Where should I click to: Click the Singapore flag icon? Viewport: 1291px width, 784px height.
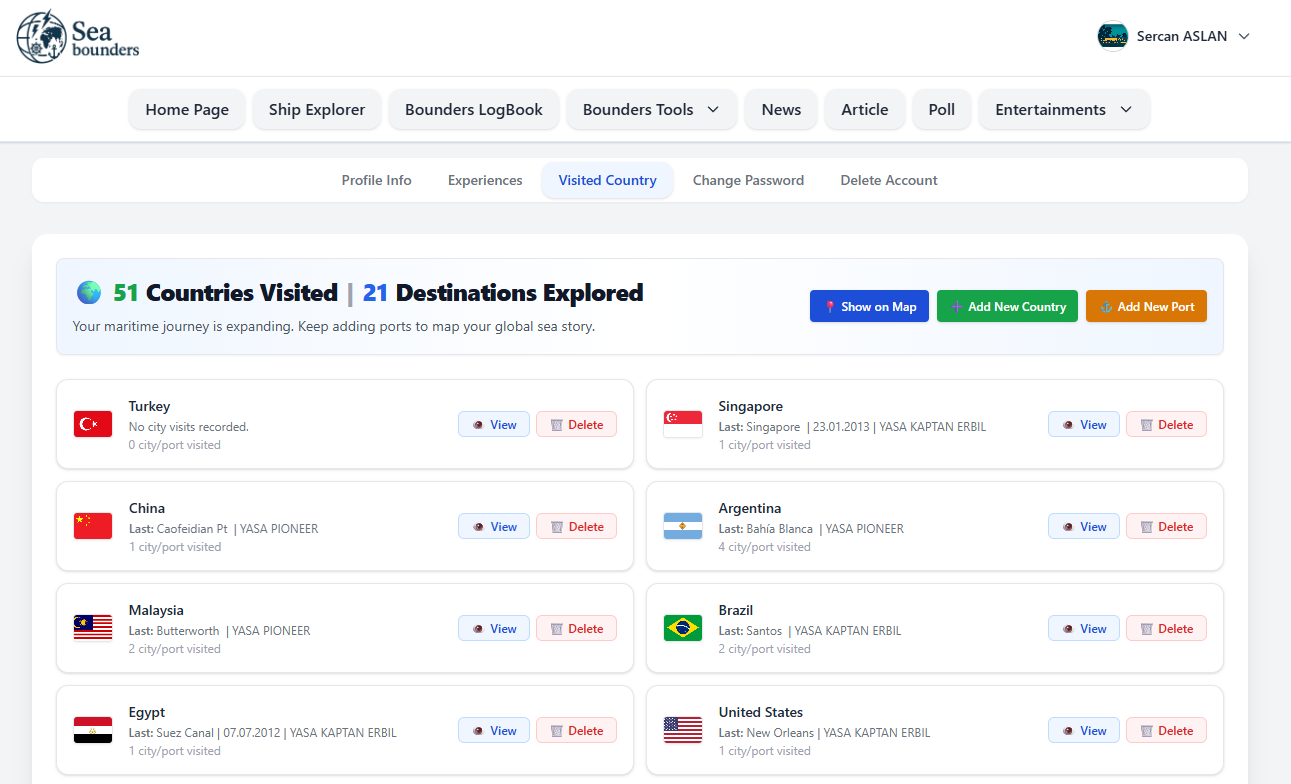683,424
